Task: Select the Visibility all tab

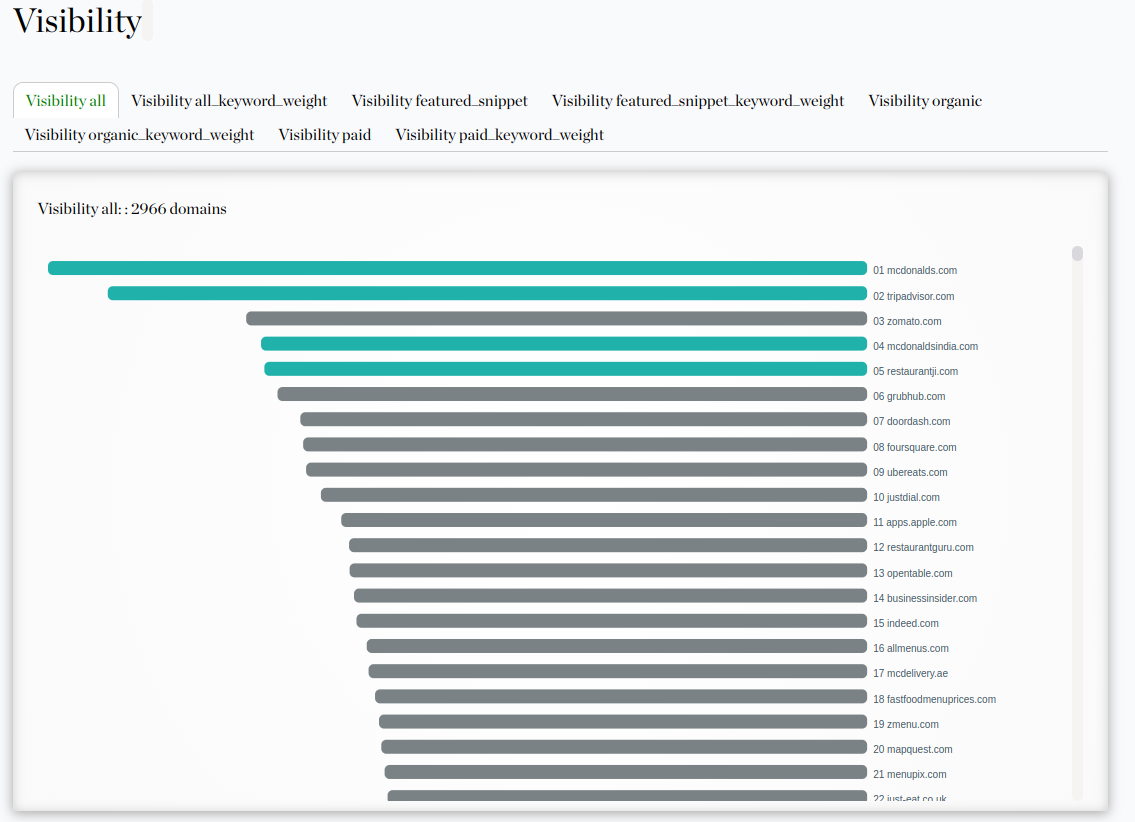Action: point(66,101)
